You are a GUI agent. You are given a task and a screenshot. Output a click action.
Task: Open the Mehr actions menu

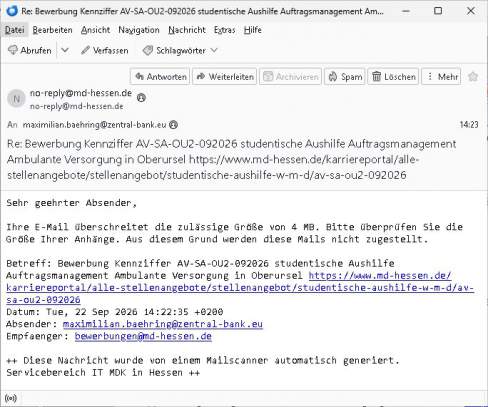pos(441,77)
